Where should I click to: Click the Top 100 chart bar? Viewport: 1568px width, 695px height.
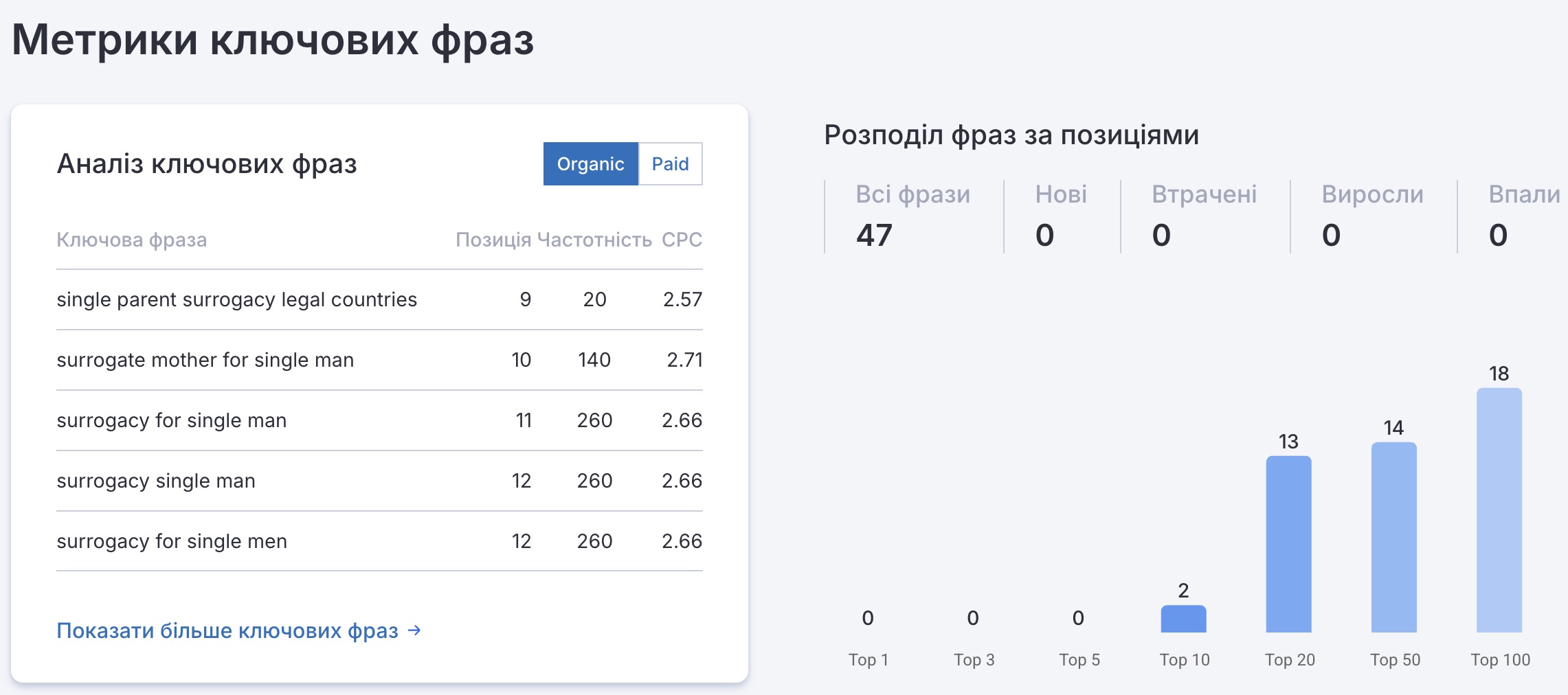point(1499,510)
